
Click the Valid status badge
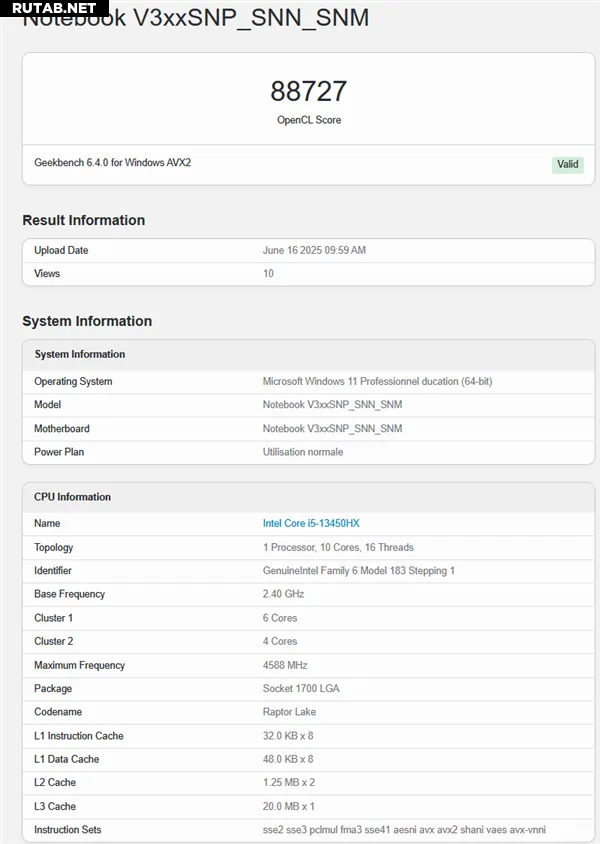568,164
